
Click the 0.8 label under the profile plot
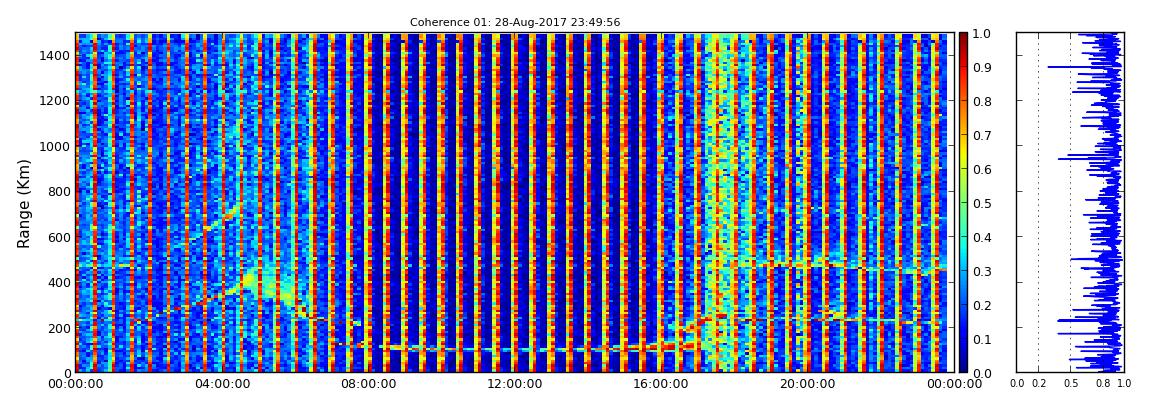click(x=1102, y=384)
